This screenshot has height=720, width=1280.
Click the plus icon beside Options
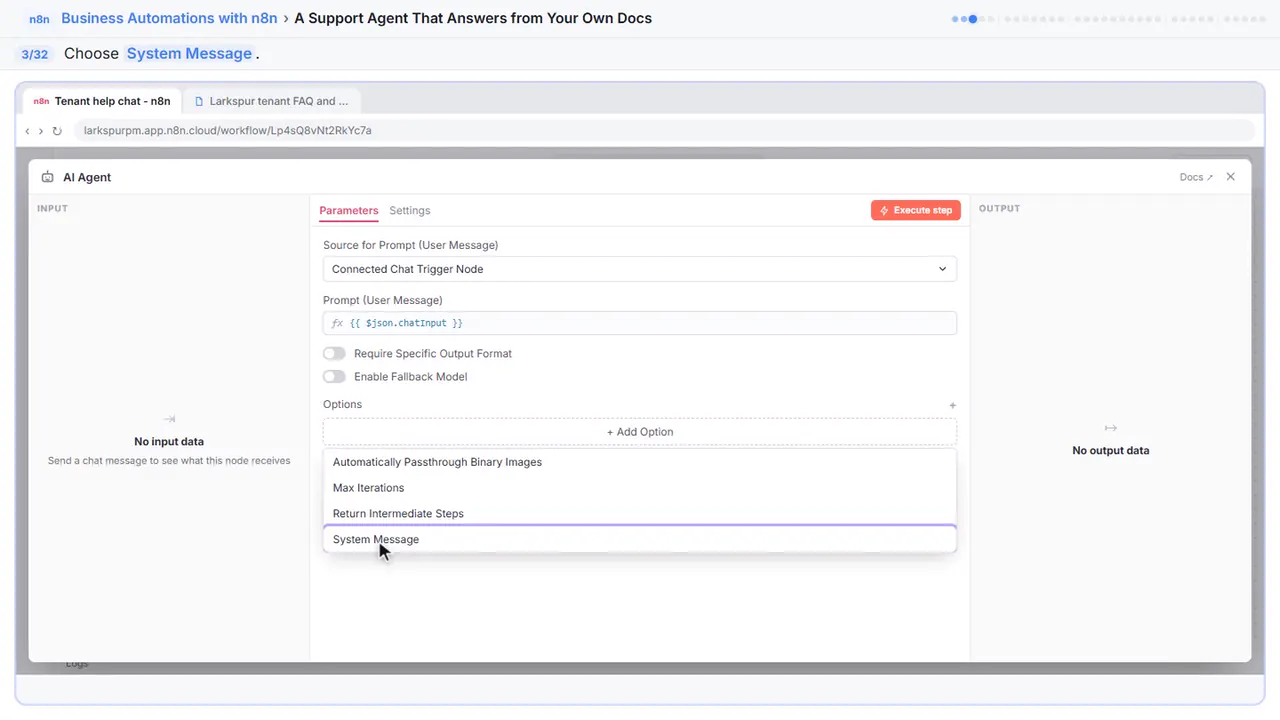coord(952,405)
